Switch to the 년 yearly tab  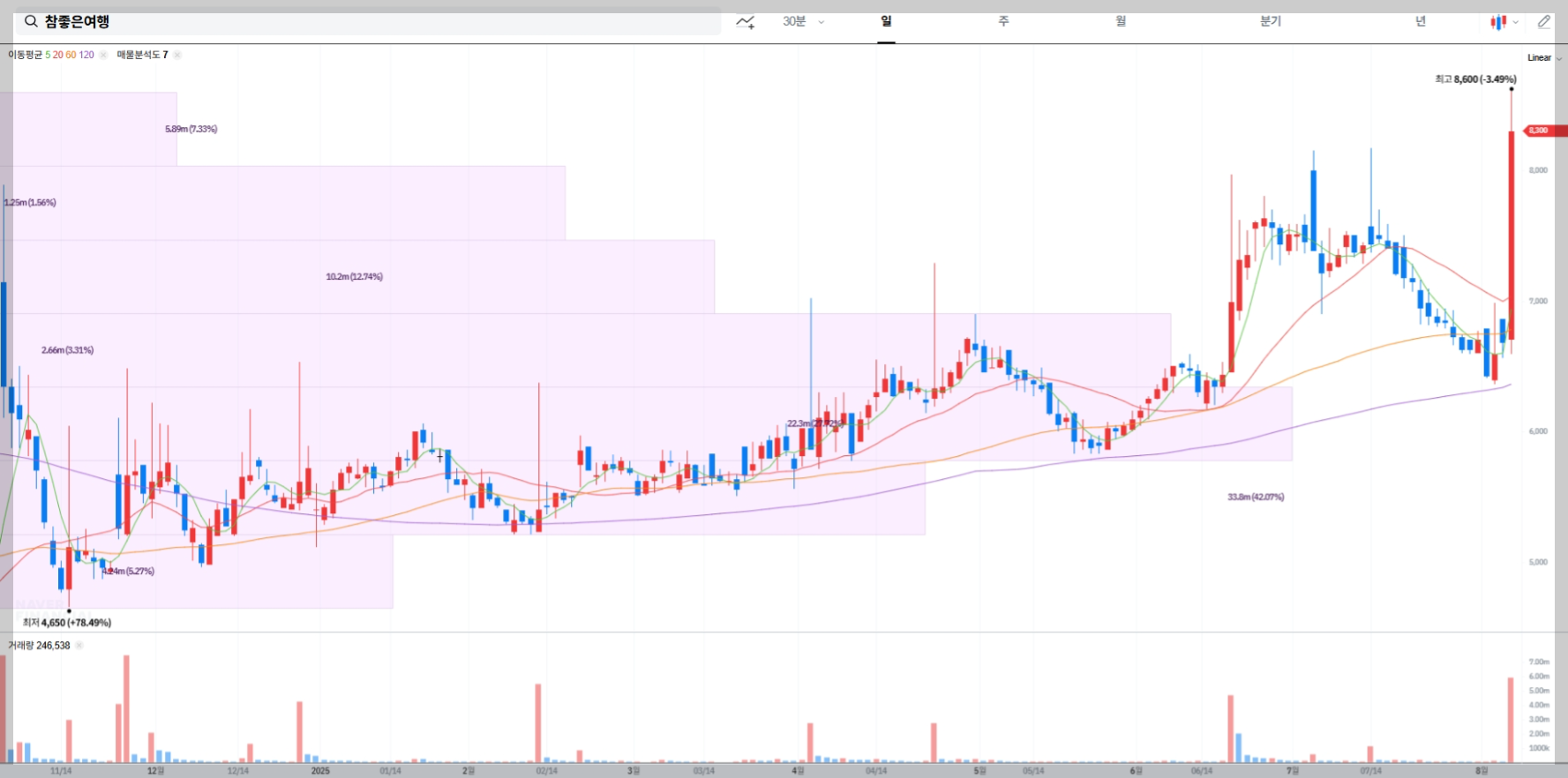pyautogui.click(x=1420, y=21)
